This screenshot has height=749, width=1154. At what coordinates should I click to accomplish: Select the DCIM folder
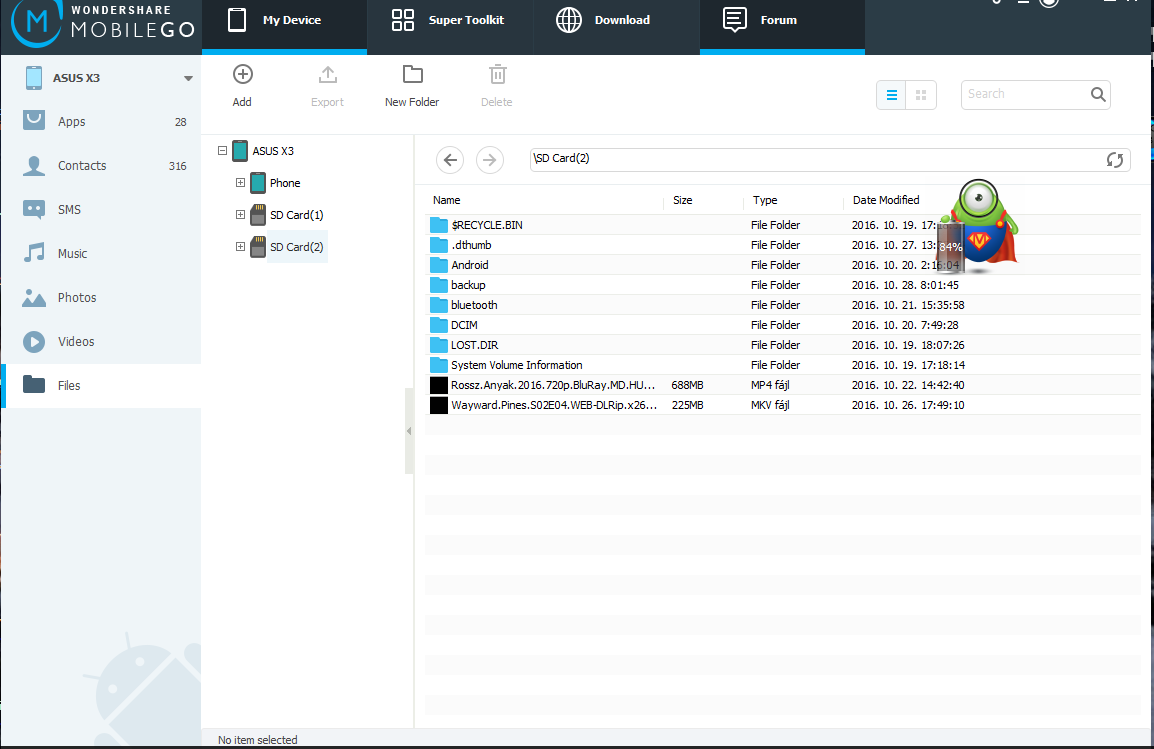pyautogui.click(x=783, y=325)
